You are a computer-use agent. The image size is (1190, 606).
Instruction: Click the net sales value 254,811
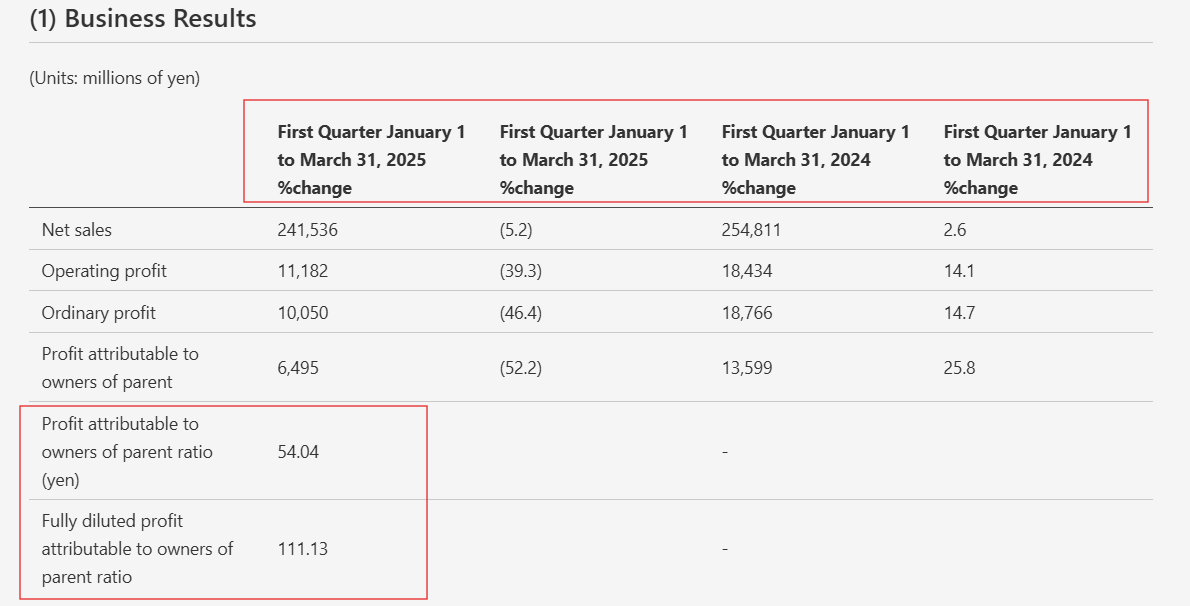coord(751,229)
